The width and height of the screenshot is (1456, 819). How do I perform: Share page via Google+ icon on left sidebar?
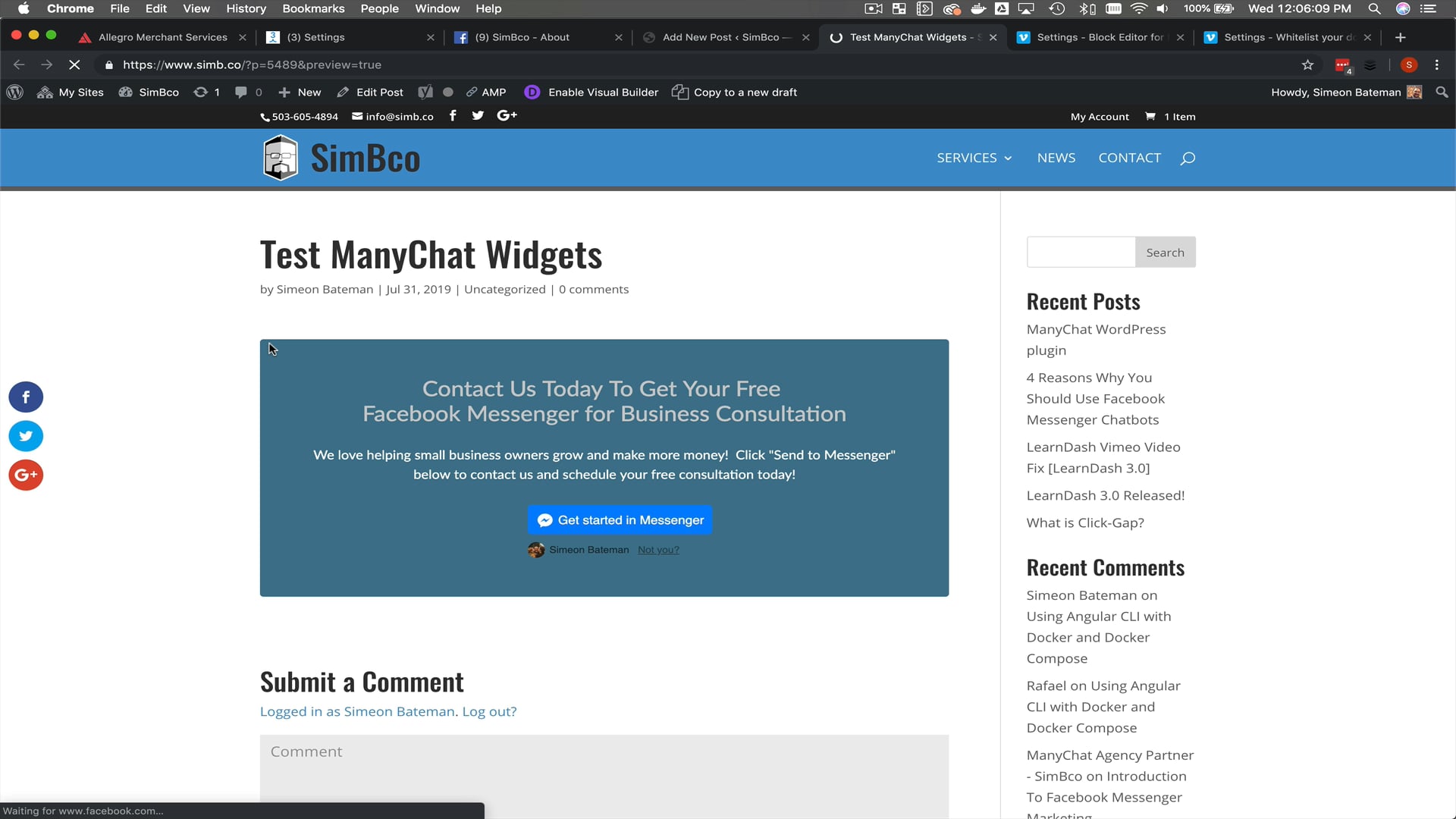pyautogui.click(x=26, y=475)
